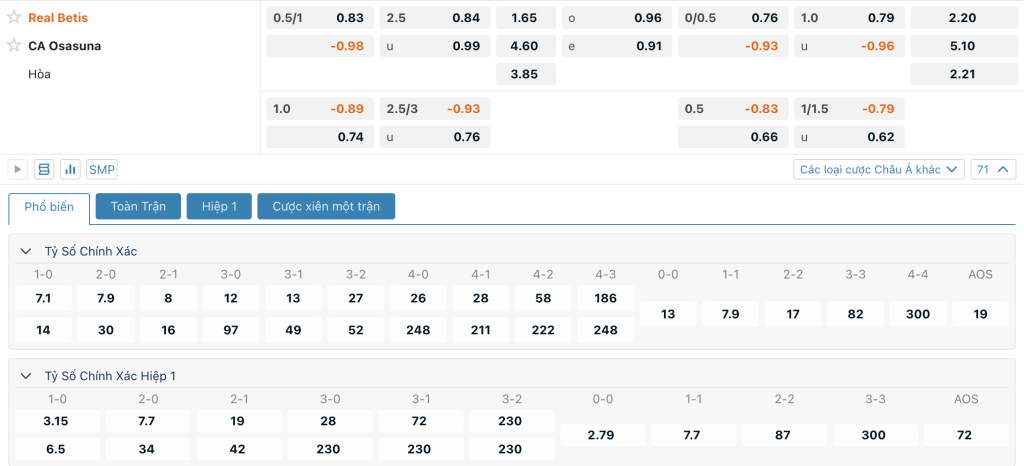Choose odd total at o 0.96
Screen dimensions: 1024x466
click(616, 18)
